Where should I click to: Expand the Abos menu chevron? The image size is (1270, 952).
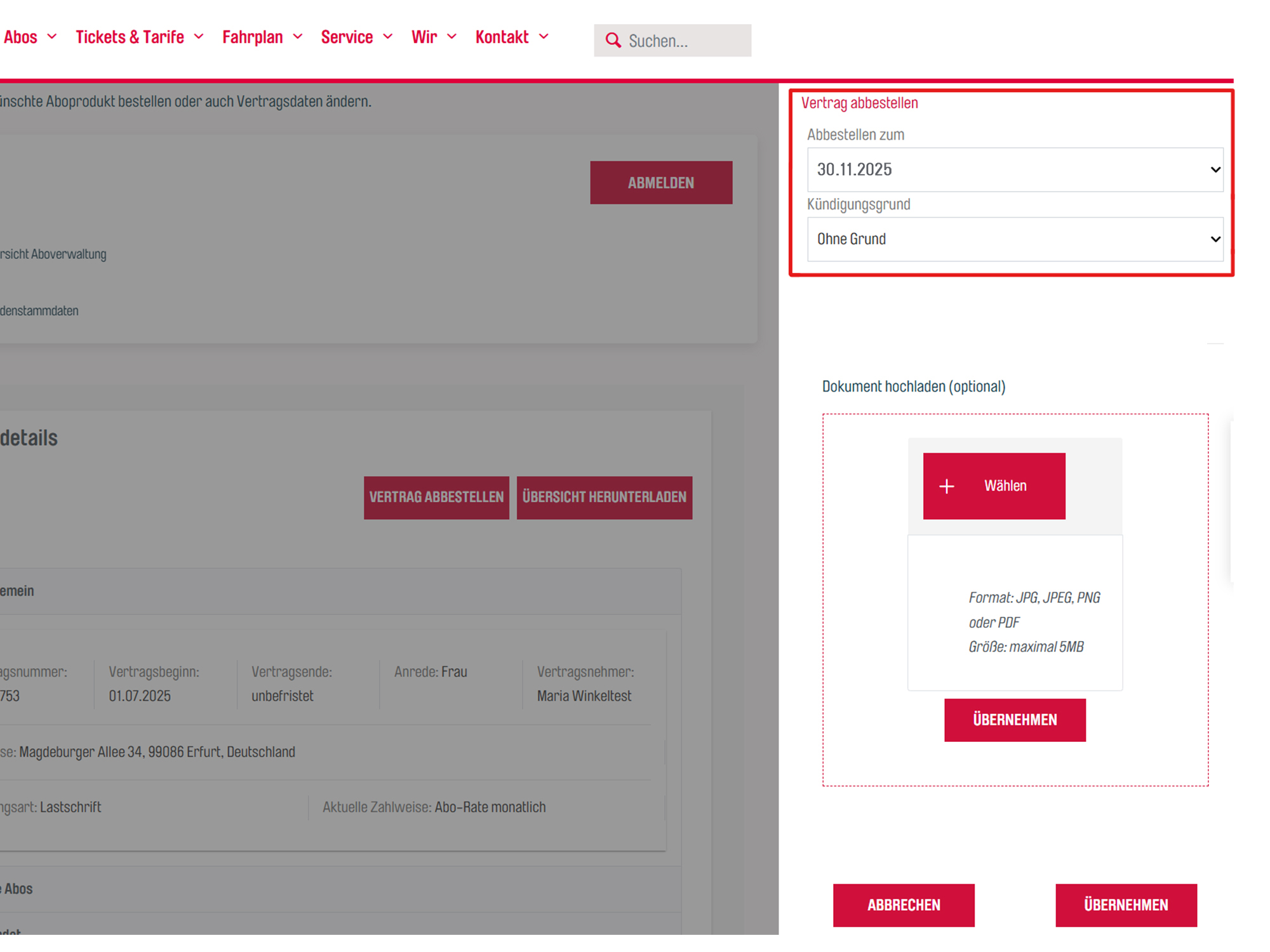click(x=52, y=37)
